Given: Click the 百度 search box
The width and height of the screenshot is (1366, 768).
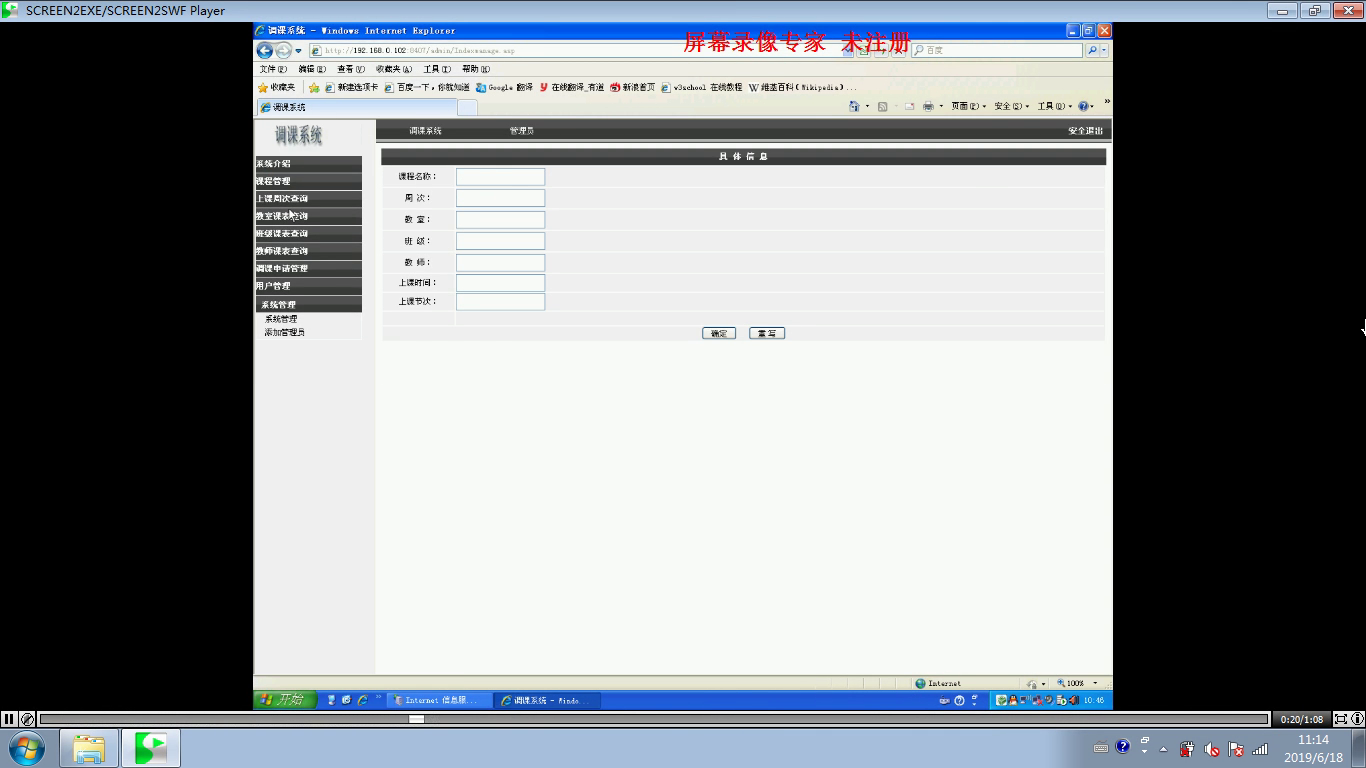Looking at the screenshot, I should coord(996,50).
